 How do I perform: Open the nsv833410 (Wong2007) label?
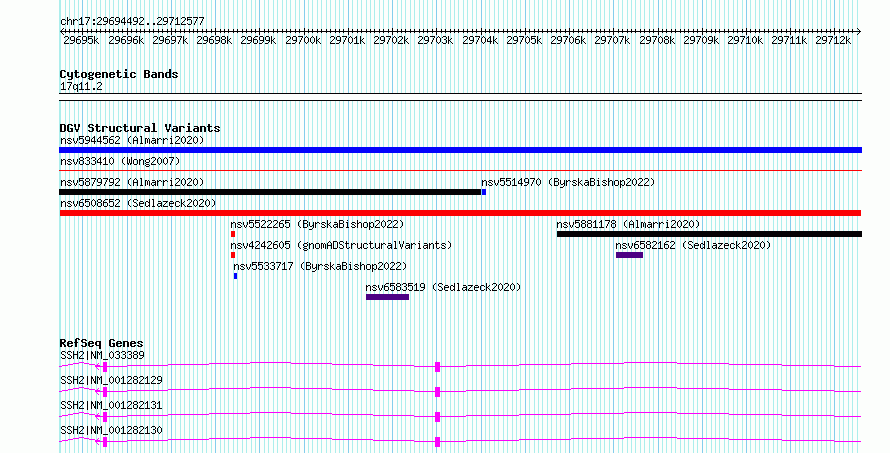[x=120, y=161]
